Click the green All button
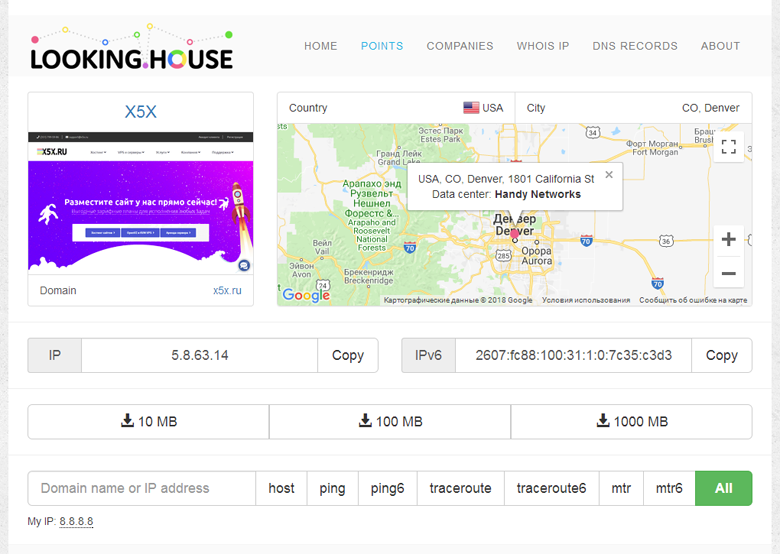Image resolution: width=780 pixels, height=554 pixels. point(723,488)
